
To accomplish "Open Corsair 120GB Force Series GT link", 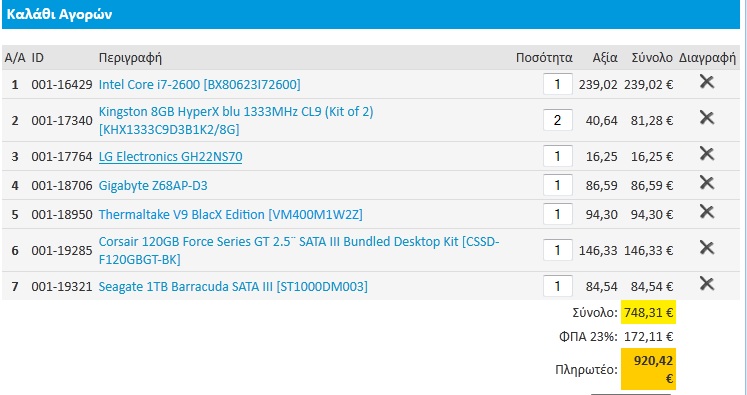I will [x=299, y=250].
